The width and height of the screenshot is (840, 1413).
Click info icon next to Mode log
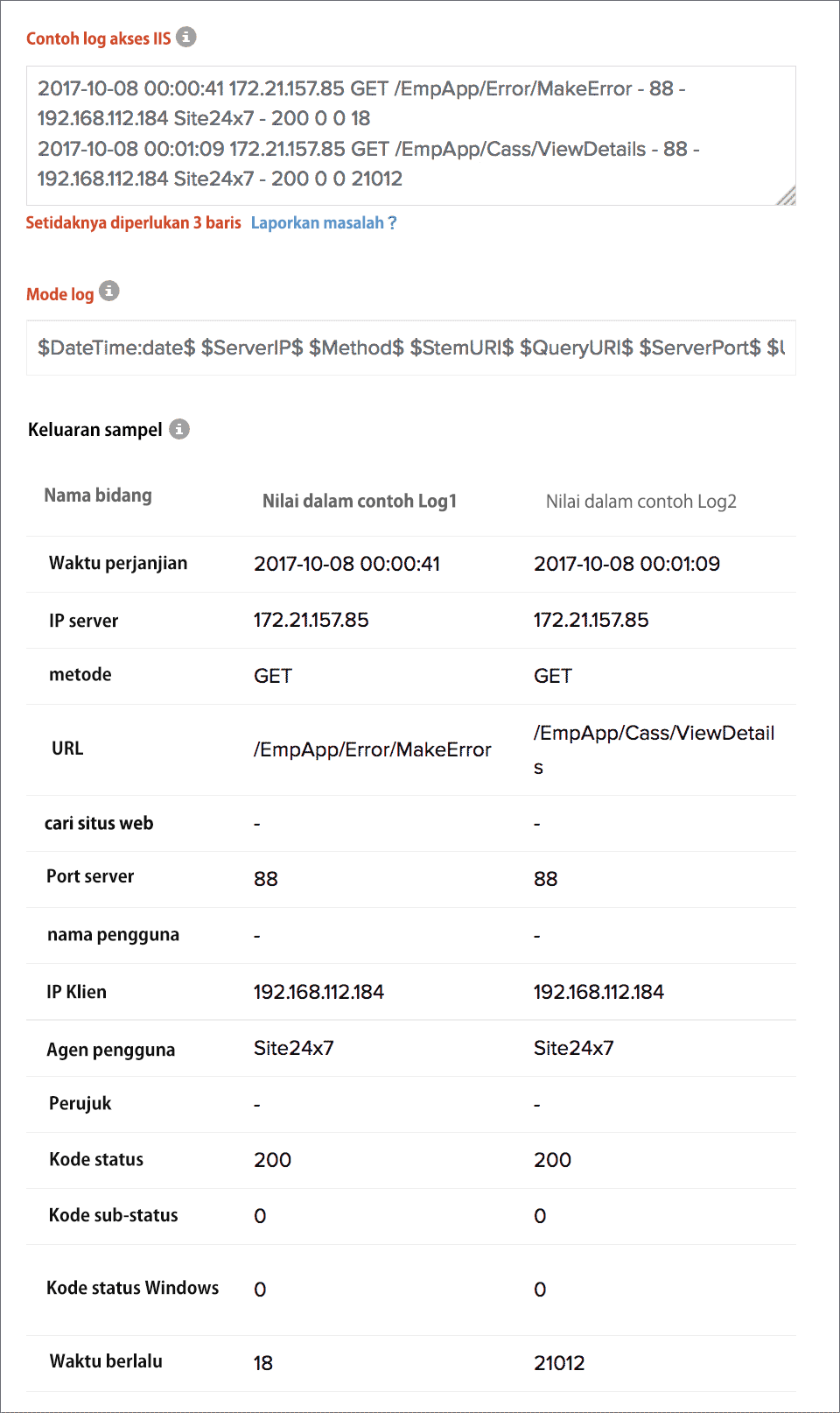click(x=109, y=292)
